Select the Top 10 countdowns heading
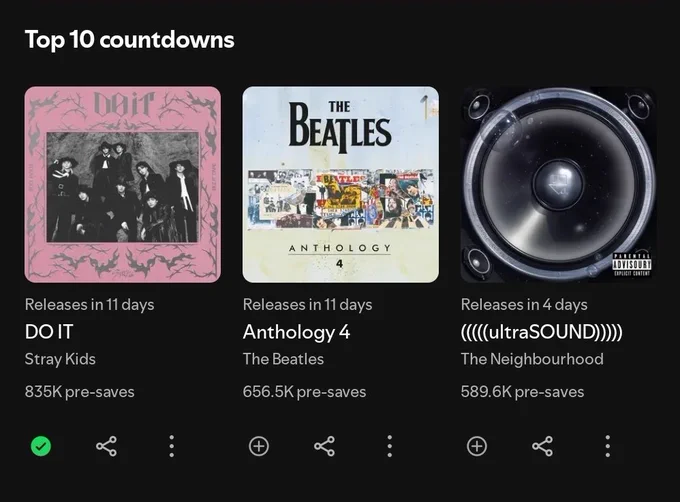 click(130, 40)
